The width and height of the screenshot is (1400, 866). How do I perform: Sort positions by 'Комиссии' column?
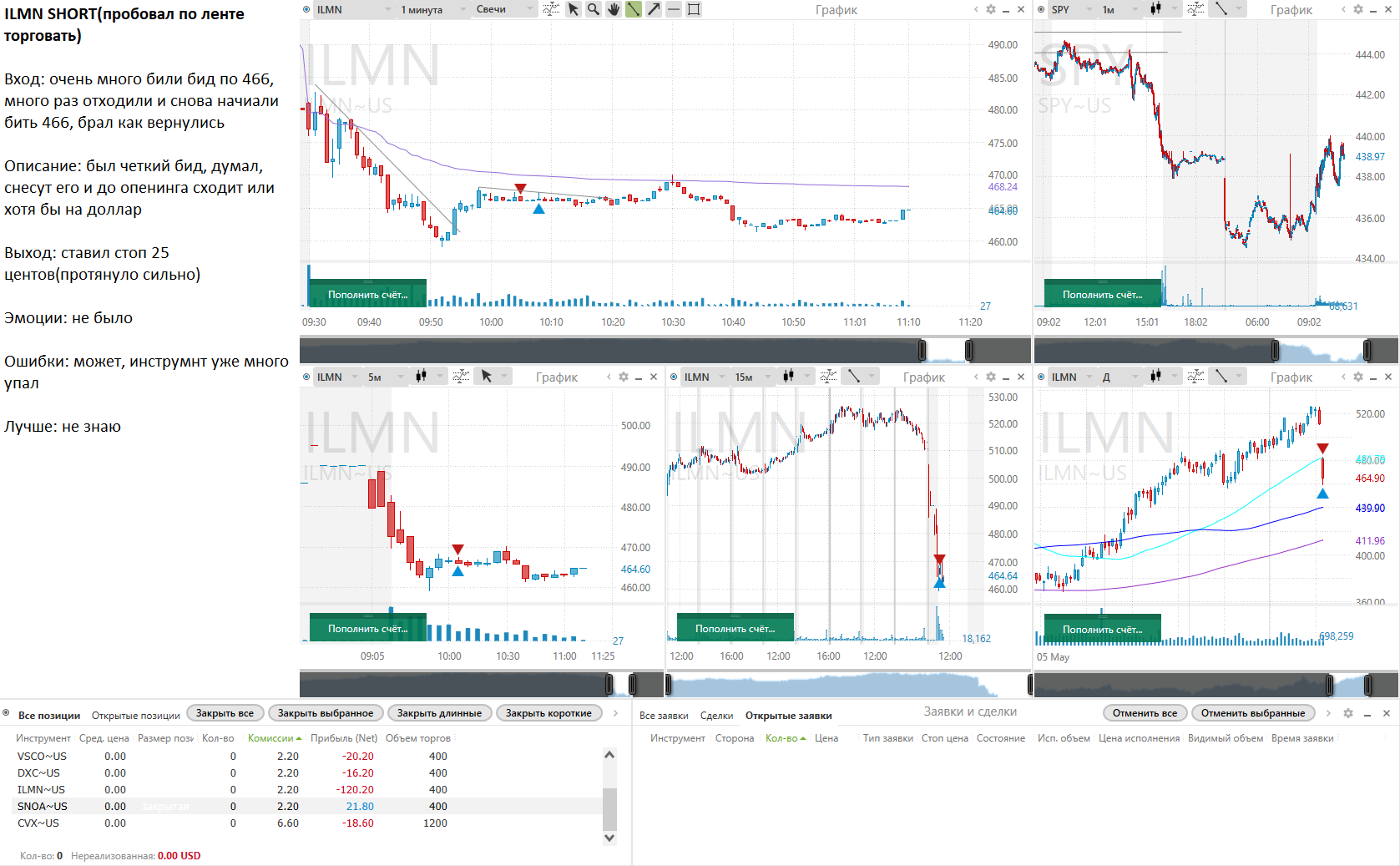click(275, 738)
